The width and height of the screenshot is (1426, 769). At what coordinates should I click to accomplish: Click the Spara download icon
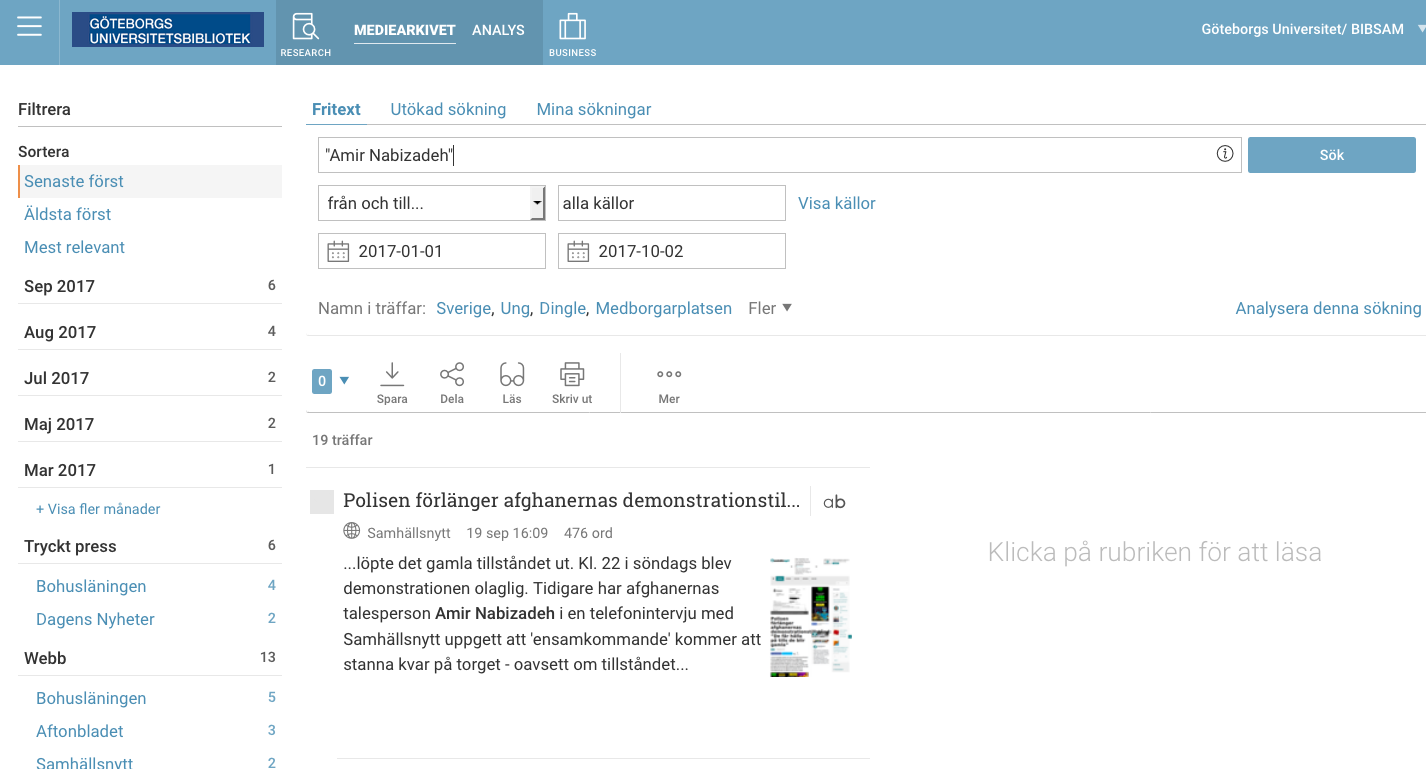point(392,375)
